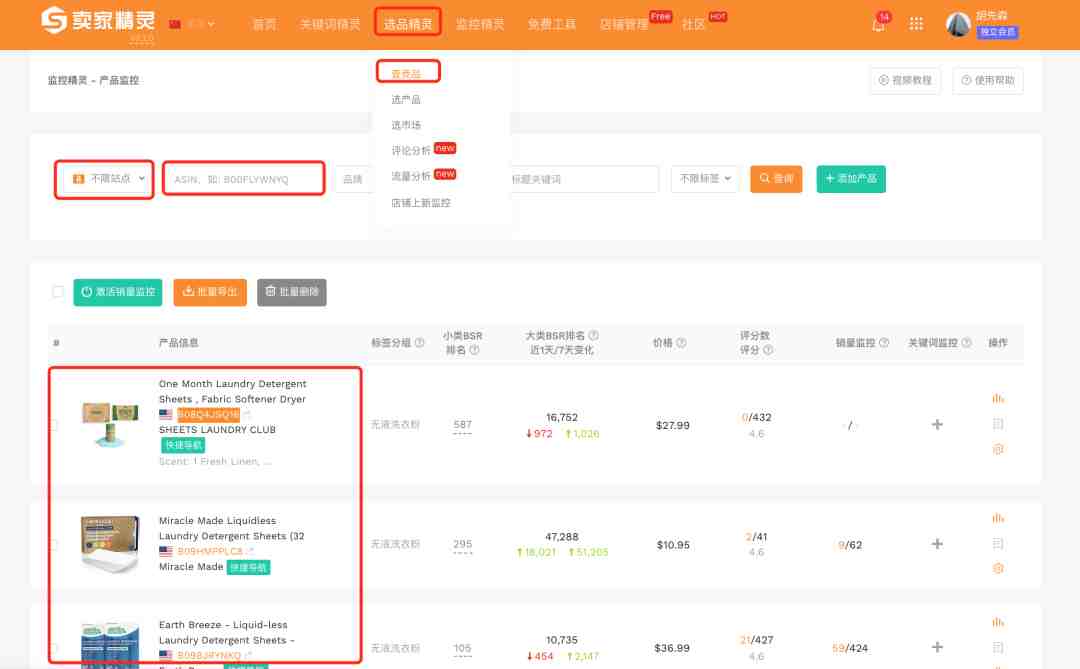
Task: Open the nine-dot apps grid
Action: (x=916, y=24)
